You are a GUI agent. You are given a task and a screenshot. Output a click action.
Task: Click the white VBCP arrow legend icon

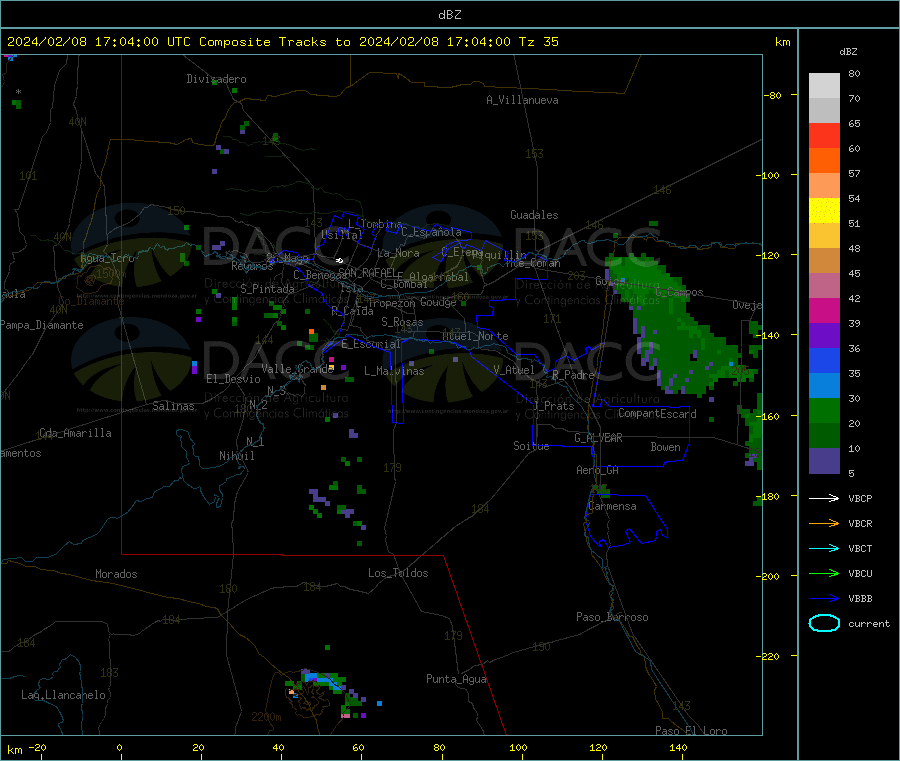tap(824, 498)
